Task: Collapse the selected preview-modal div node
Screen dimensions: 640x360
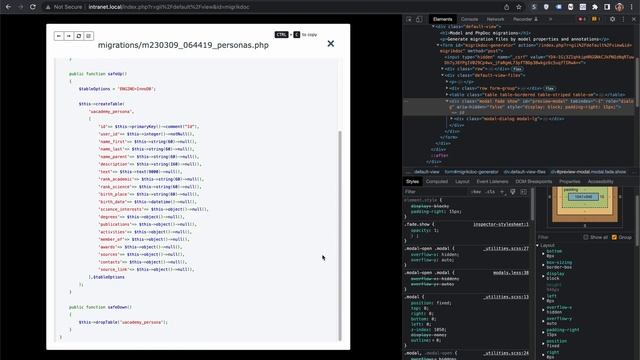Action: tap(447, 101)
